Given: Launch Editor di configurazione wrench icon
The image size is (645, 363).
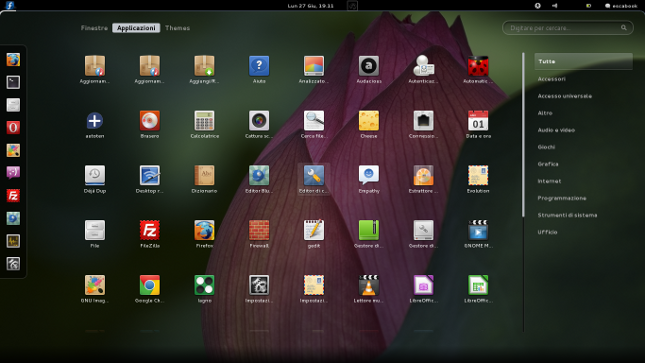Looking at the screenshot, I should coord(313,176).
